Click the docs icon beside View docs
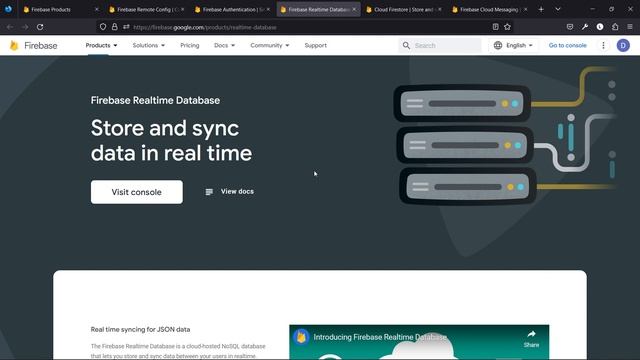 click(209, 192)
